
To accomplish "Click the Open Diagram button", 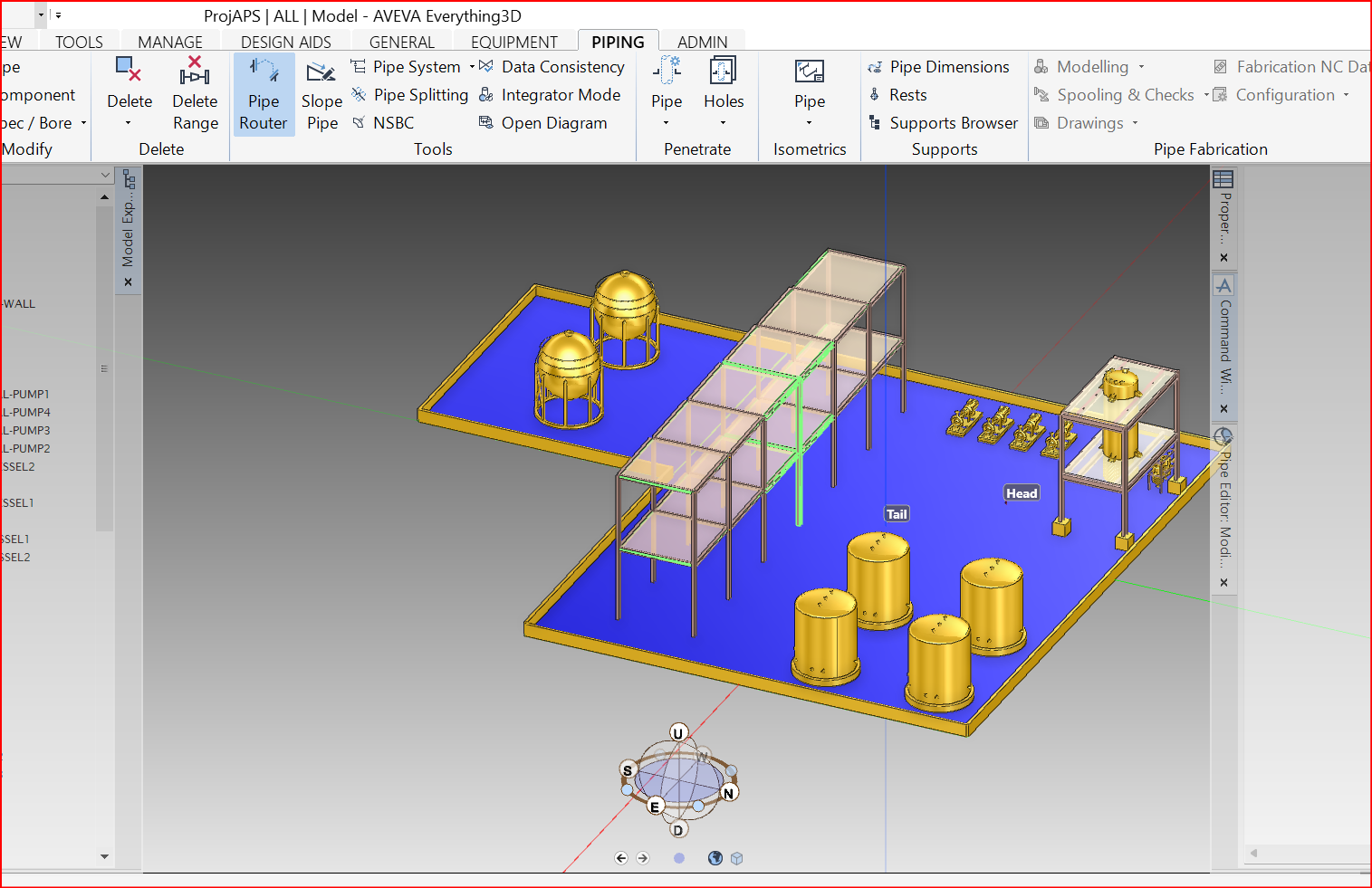I will tap(543, 123).
